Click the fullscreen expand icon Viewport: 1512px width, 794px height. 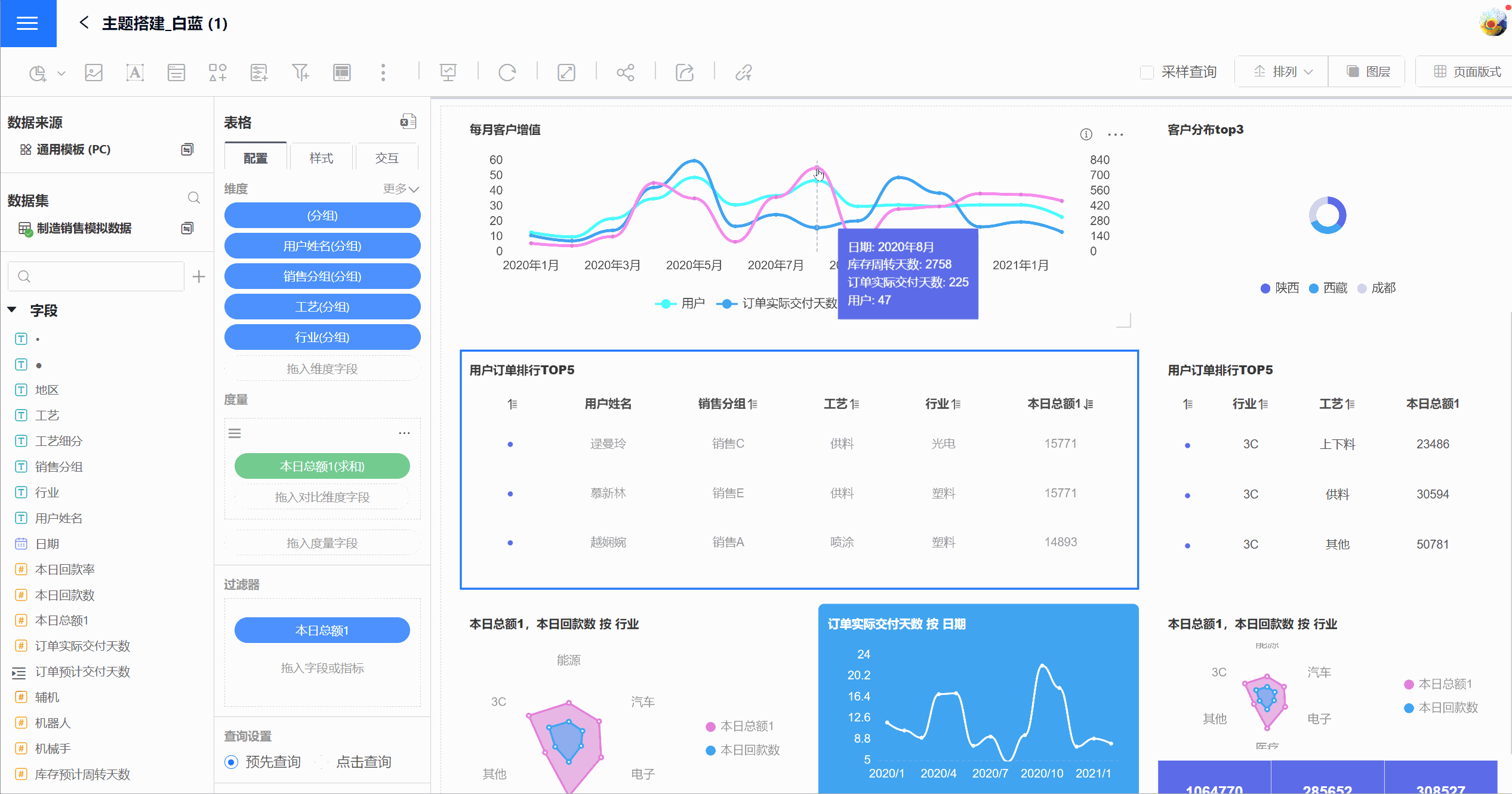(x=566, y=73)
